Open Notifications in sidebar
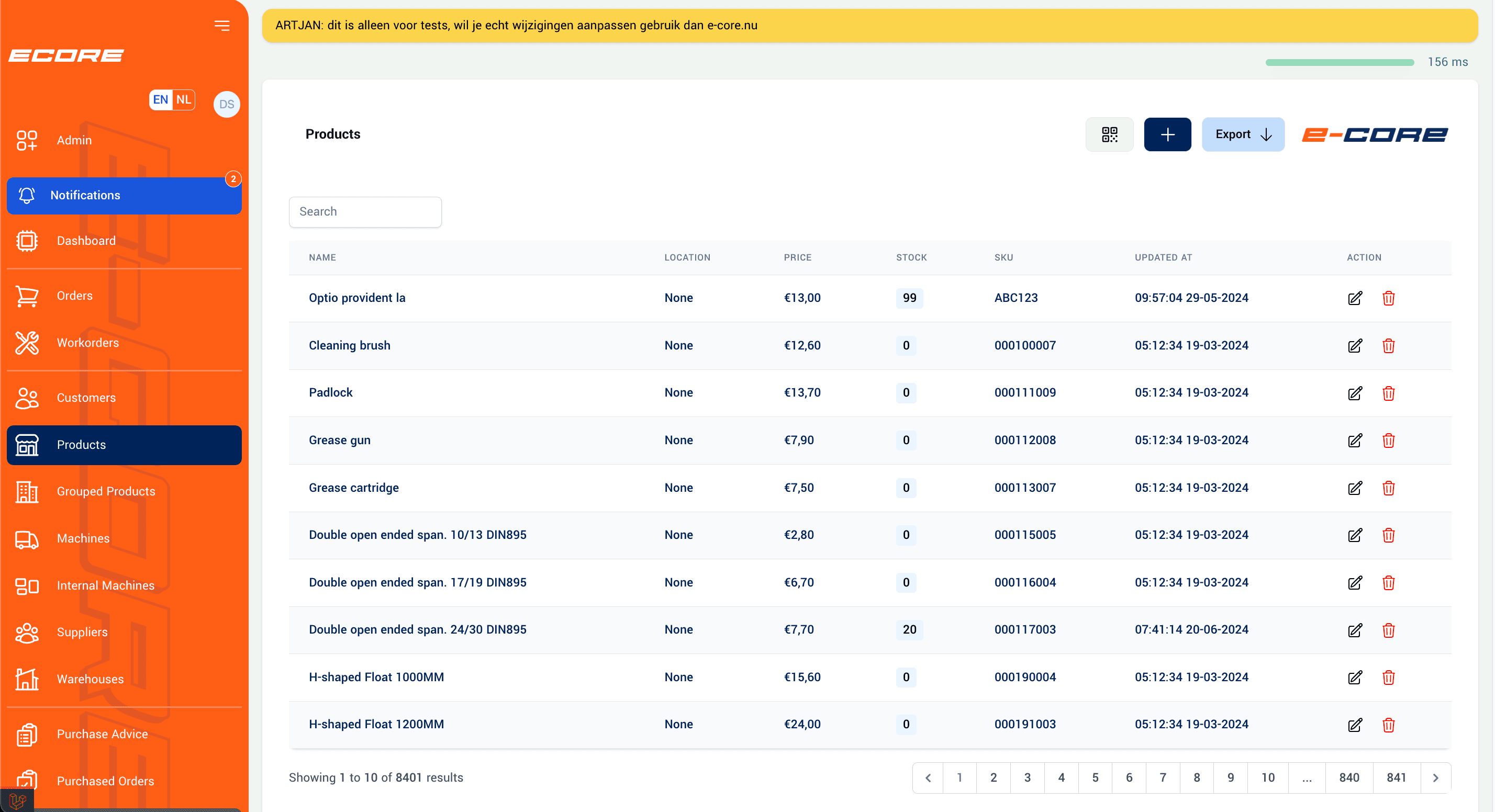Viewport: 1495px width, 812px height. click(124, 196)
